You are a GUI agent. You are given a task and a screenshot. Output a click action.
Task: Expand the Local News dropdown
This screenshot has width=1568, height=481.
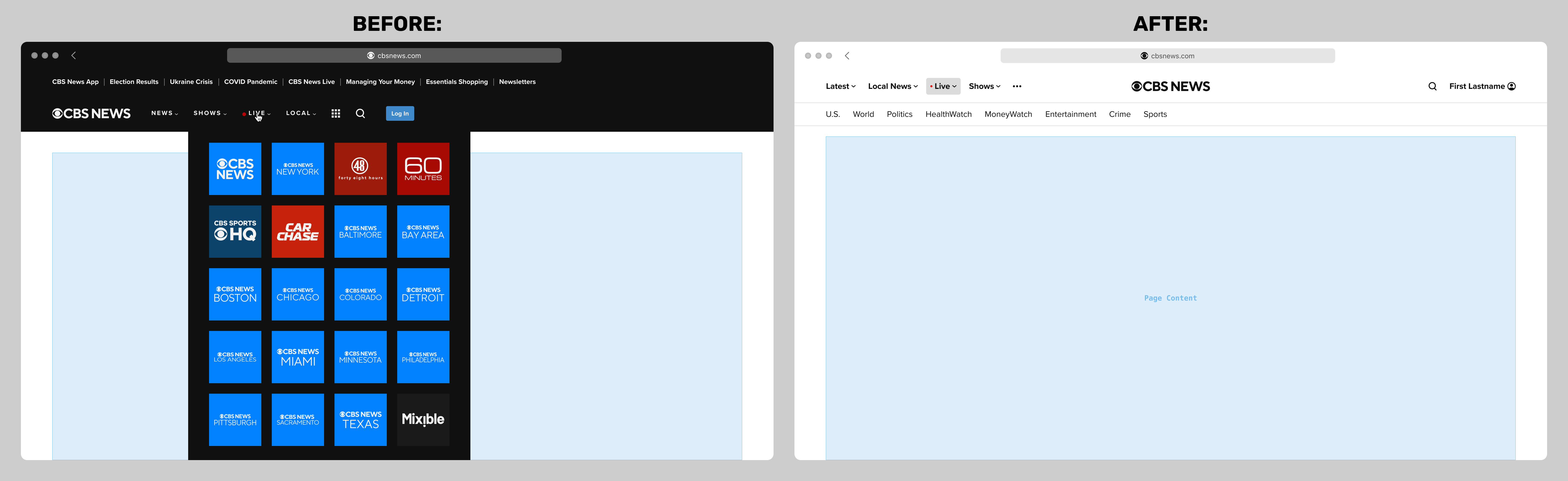pos(892,87)
